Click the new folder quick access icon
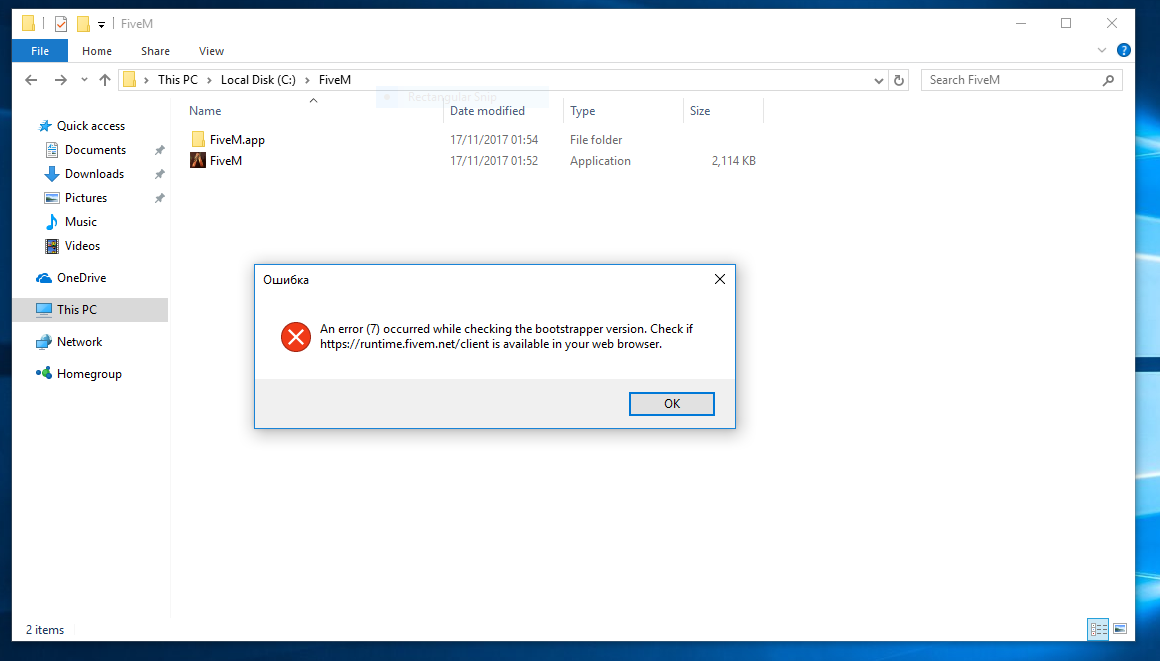 click(84, 24)
